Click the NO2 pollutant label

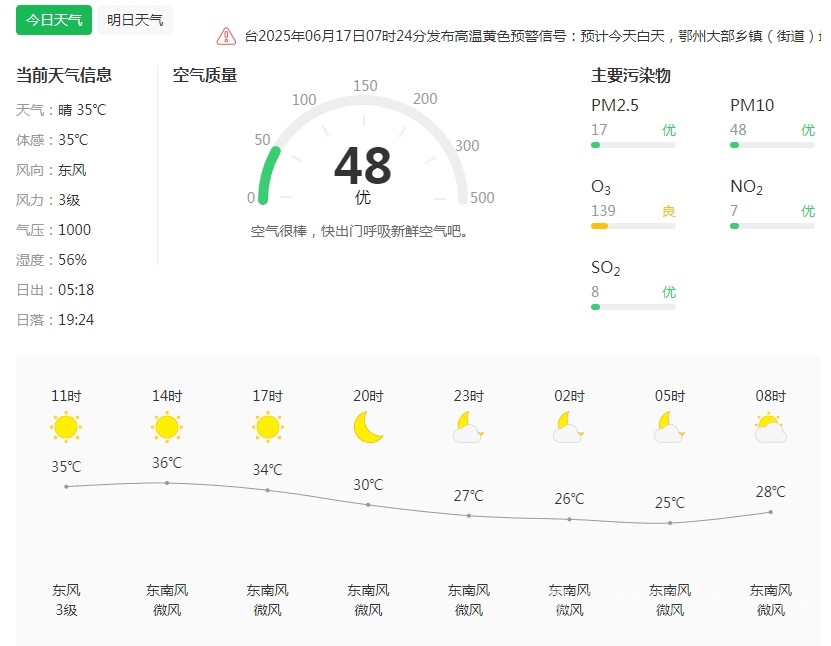[746, 187]
